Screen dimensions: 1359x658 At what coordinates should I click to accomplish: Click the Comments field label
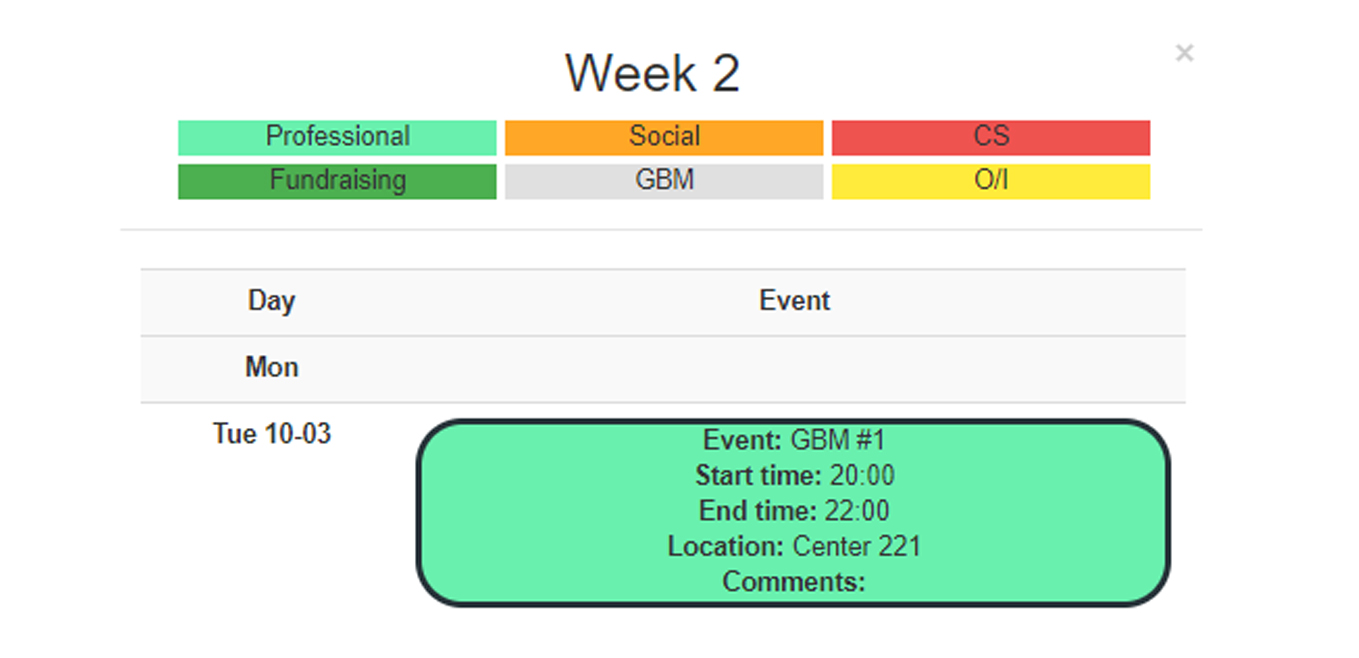point(794,581)
